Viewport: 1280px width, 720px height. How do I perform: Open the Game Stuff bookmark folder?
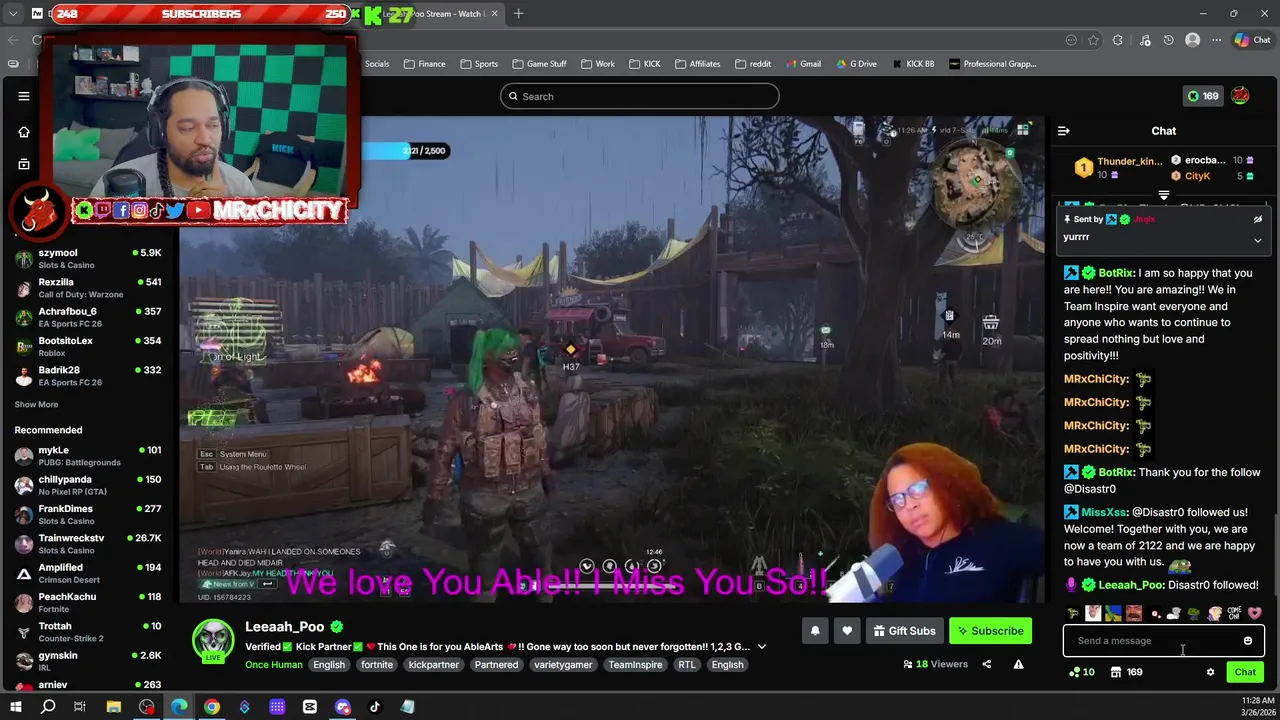coord(539,64)
